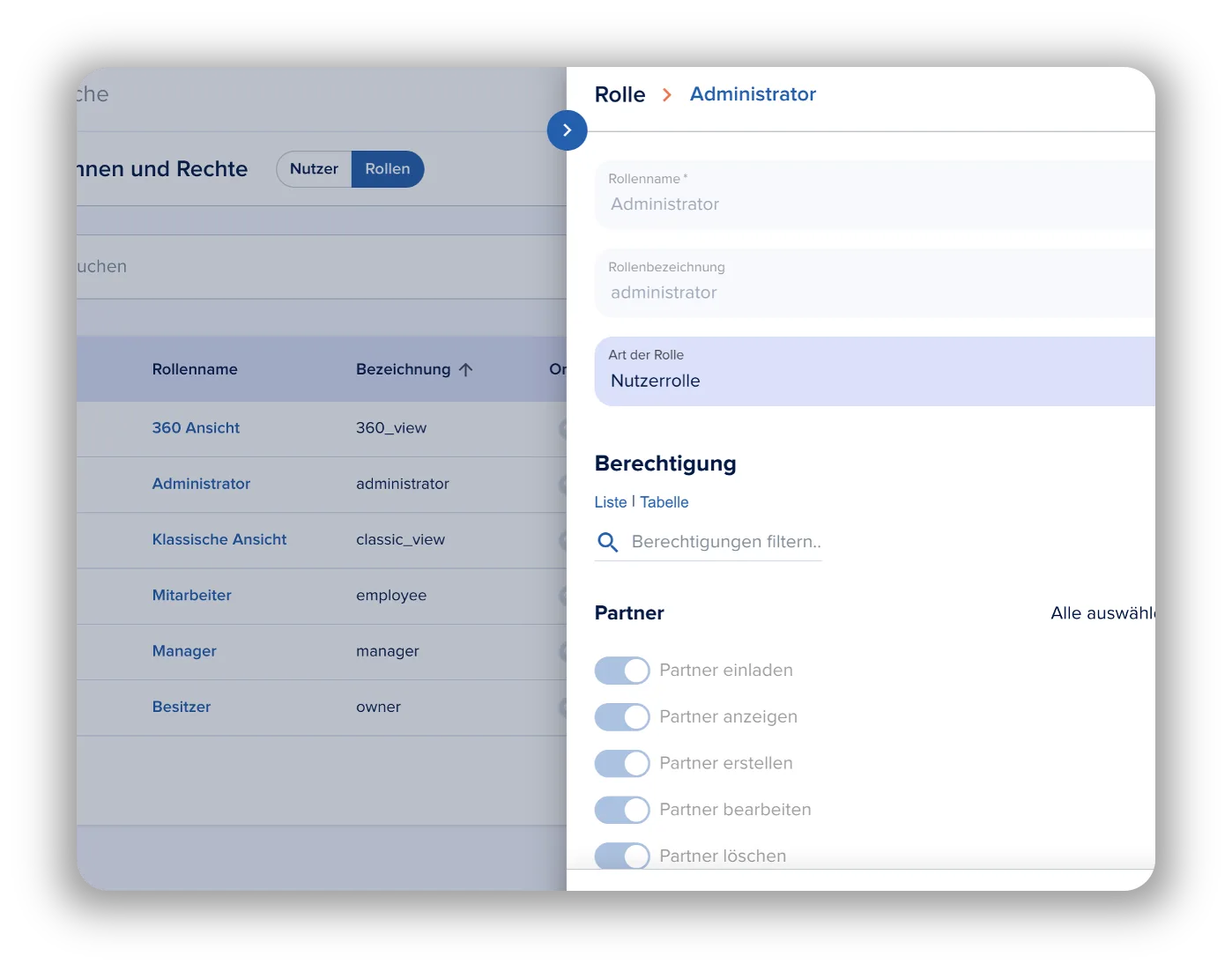Switch to the Nutzer tab

(x=314, y=169)
